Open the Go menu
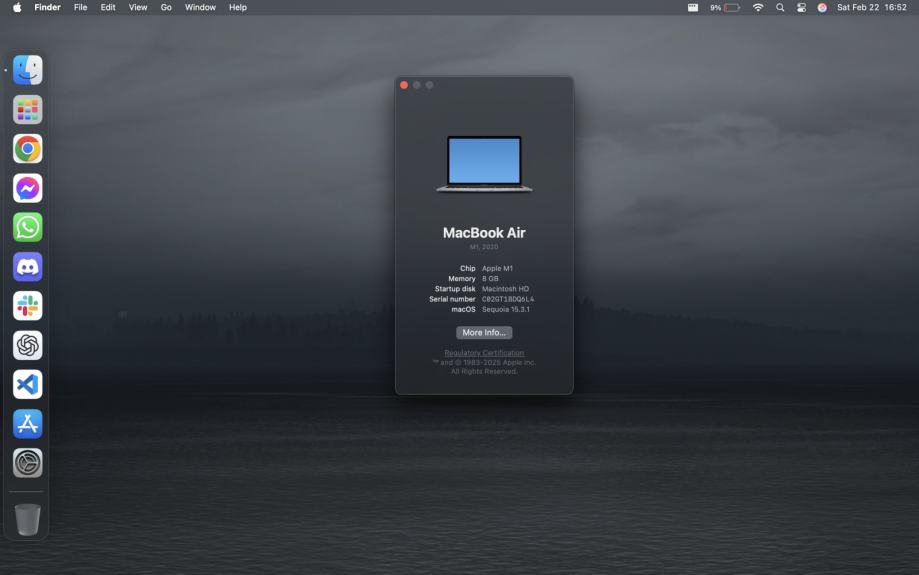 click(166, 7)
